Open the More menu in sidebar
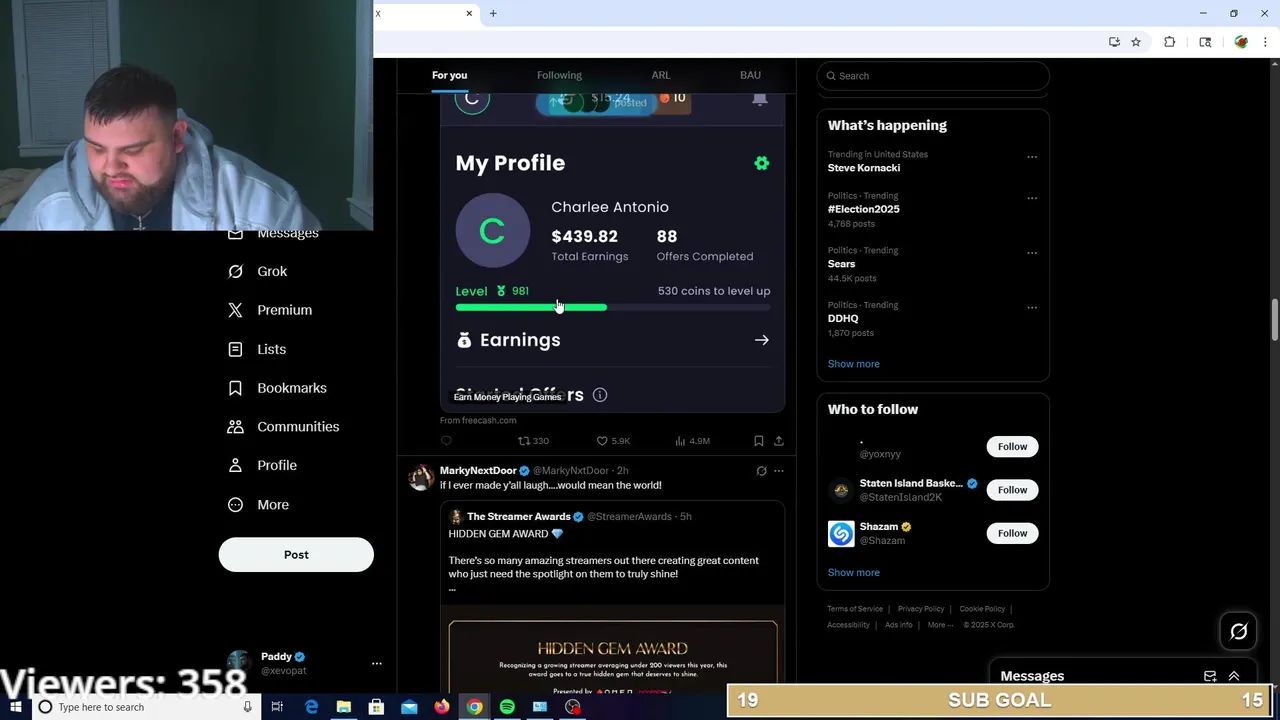Screen dimensions: 1280x720 coord(258,505)
